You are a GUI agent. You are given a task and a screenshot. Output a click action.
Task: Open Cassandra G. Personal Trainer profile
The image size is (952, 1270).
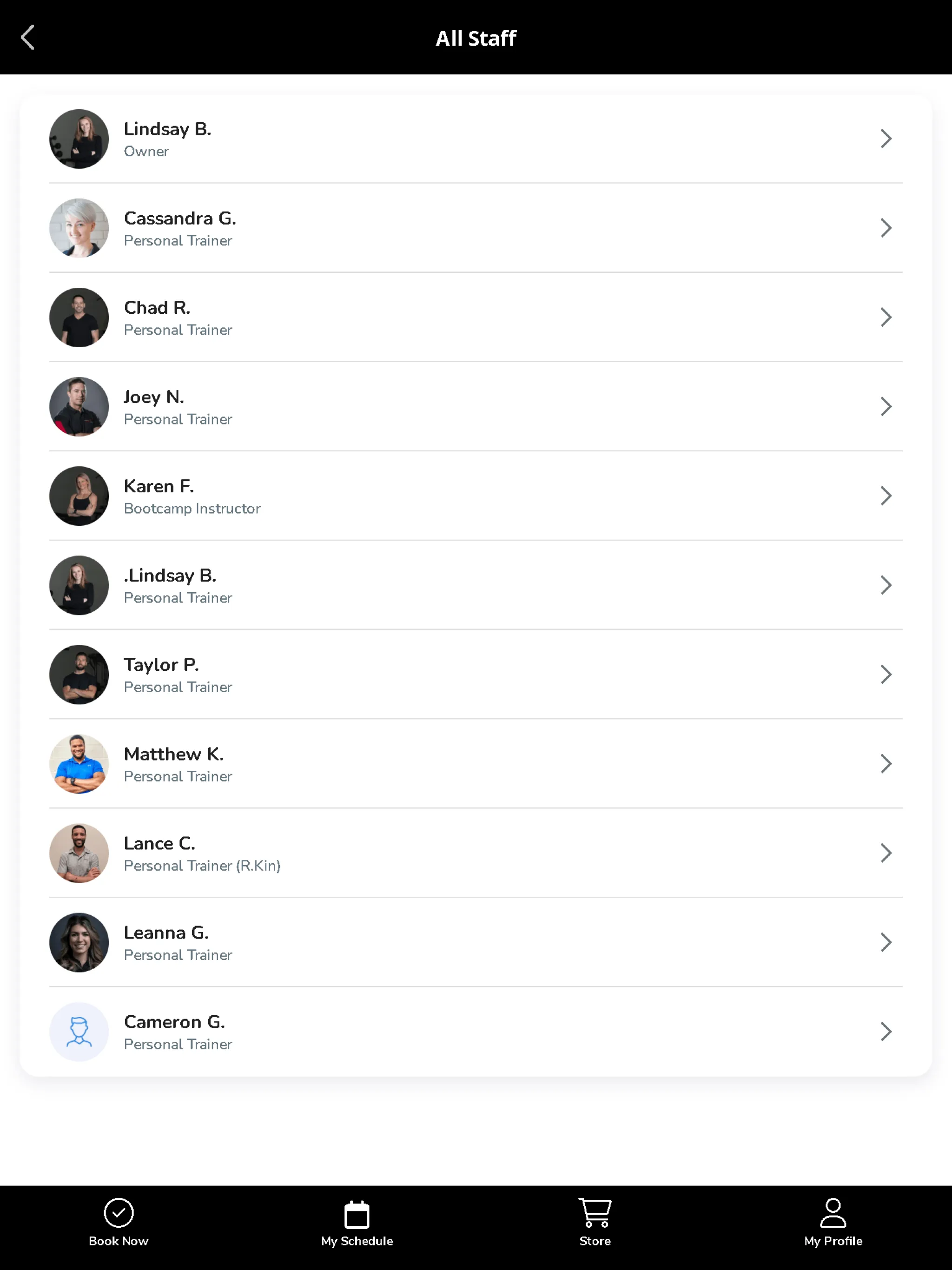(476, 228)
